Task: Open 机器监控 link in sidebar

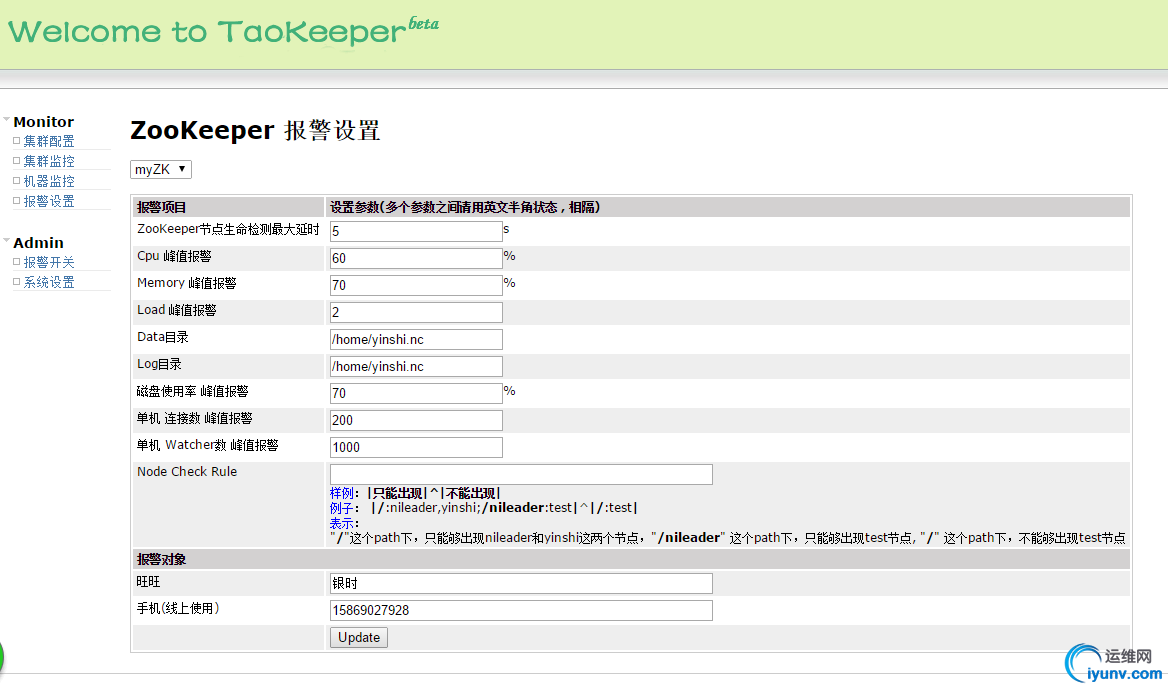Action: point(48,181)
